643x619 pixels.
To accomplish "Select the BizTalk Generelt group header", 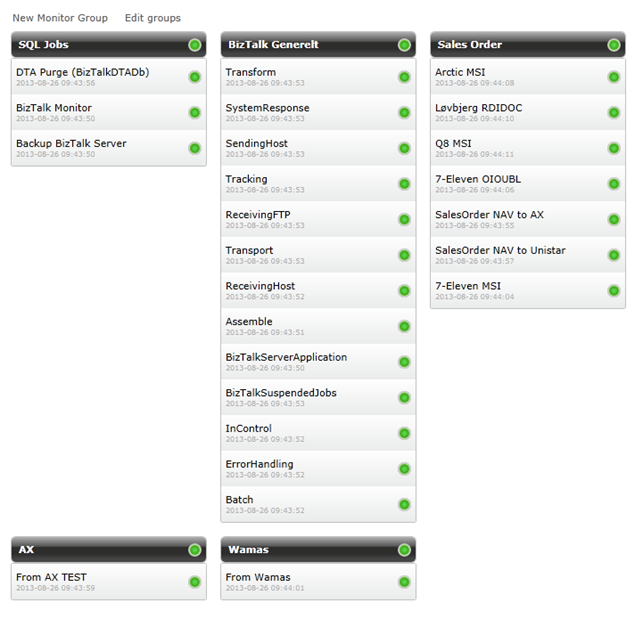I will (300, 45).
